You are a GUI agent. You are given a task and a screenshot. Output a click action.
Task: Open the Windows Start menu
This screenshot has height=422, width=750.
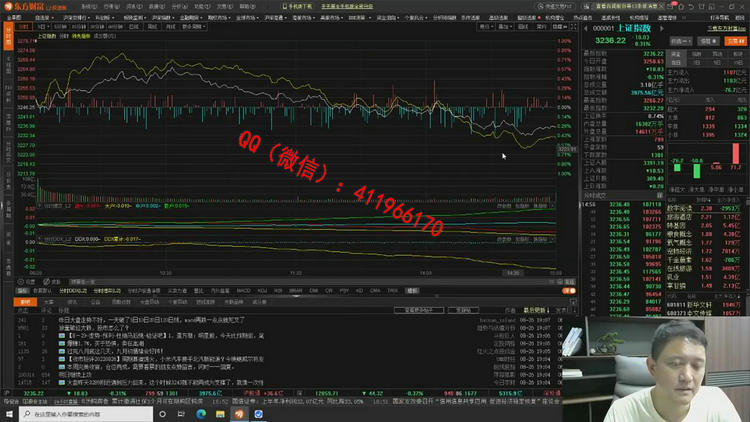(9, 414)
